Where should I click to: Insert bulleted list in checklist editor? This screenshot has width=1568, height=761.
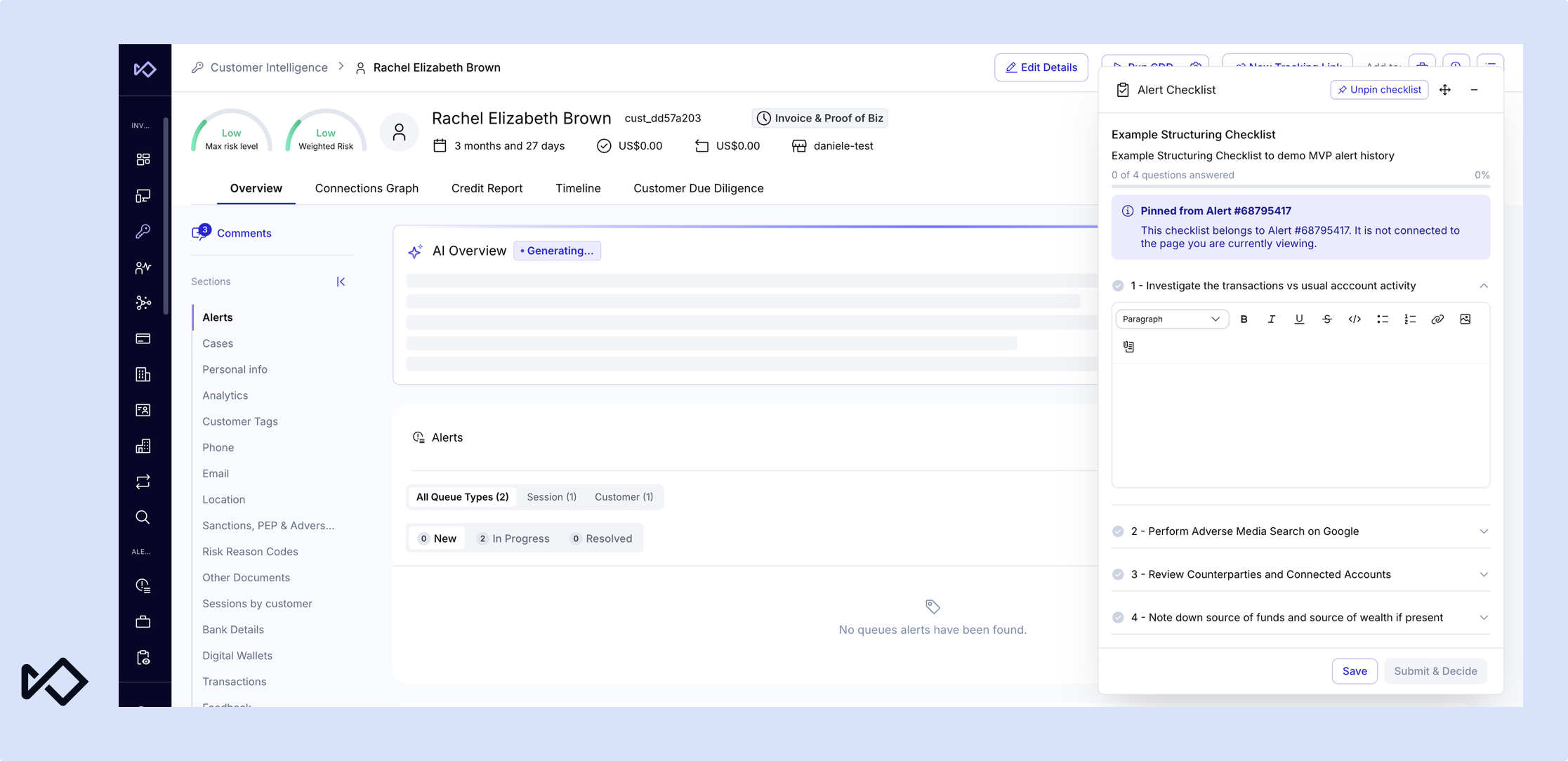pos(1383,319)
